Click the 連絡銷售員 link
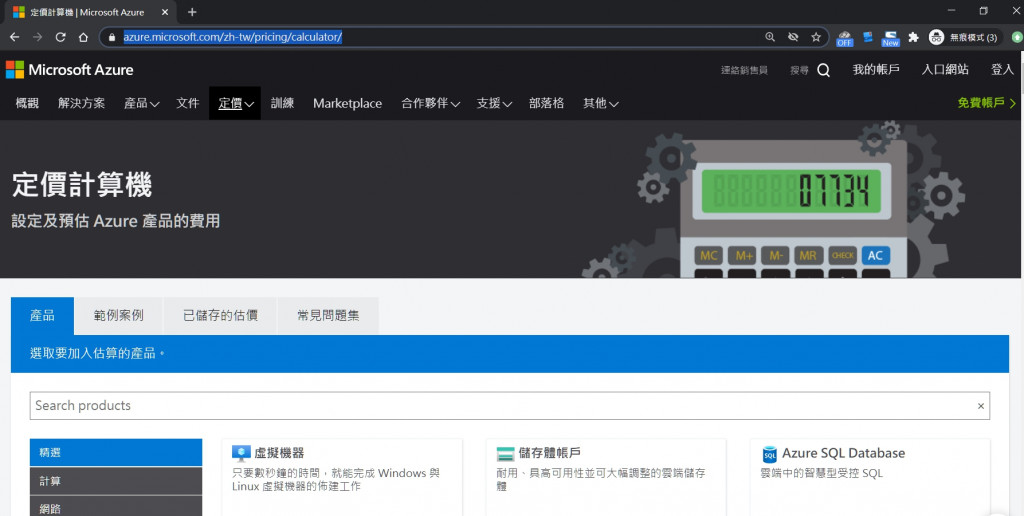This screenshot has height=516, width=1024. pyautogui.click(x=744, y=70)
